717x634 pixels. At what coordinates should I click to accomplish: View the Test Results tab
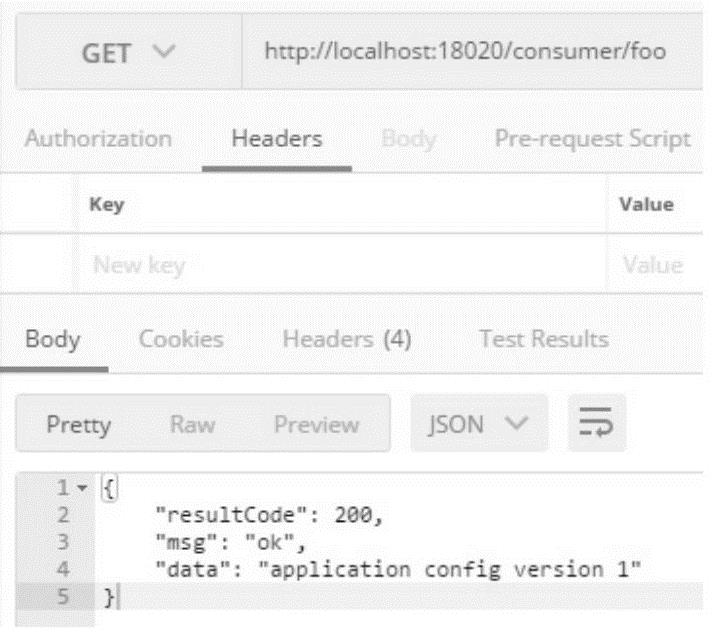543,339
